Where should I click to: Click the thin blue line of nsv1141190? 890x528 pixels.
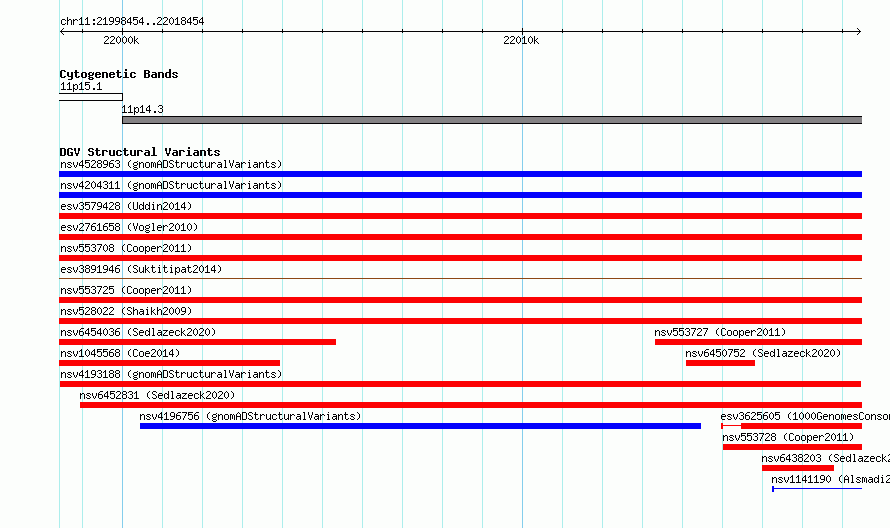[x=817, y=489]
